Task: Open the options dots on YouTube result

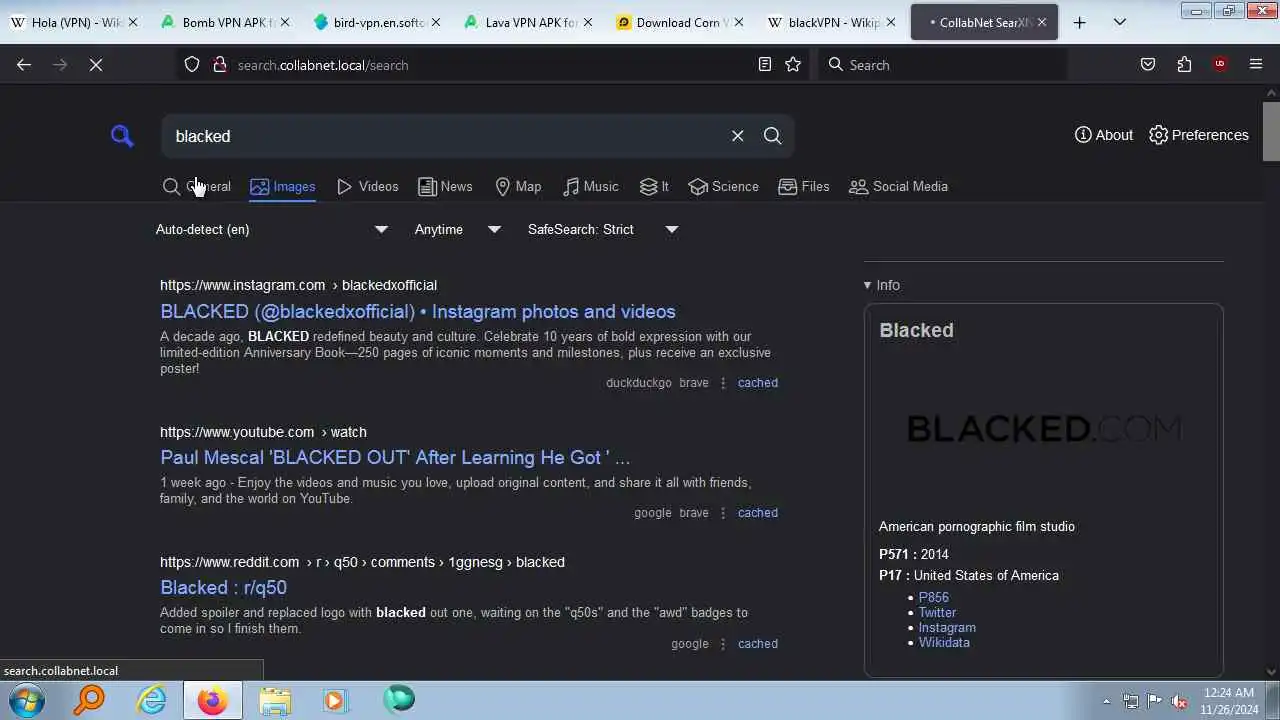Action: (x=723, y=513)
